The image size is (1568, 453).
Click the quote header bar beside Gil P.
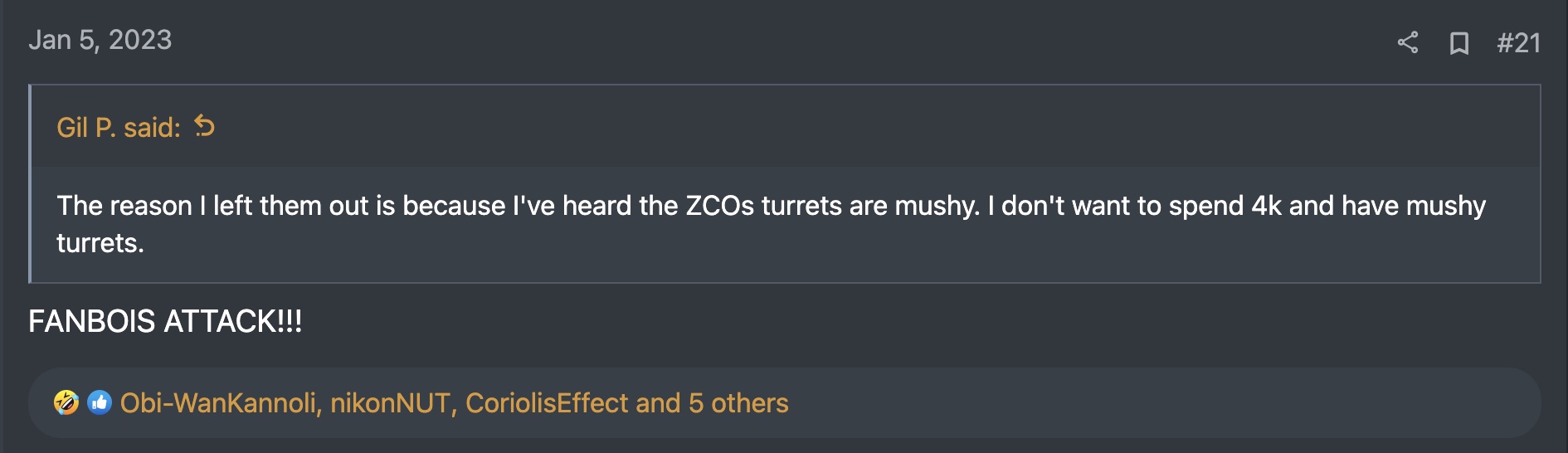(x=871, y=127)
